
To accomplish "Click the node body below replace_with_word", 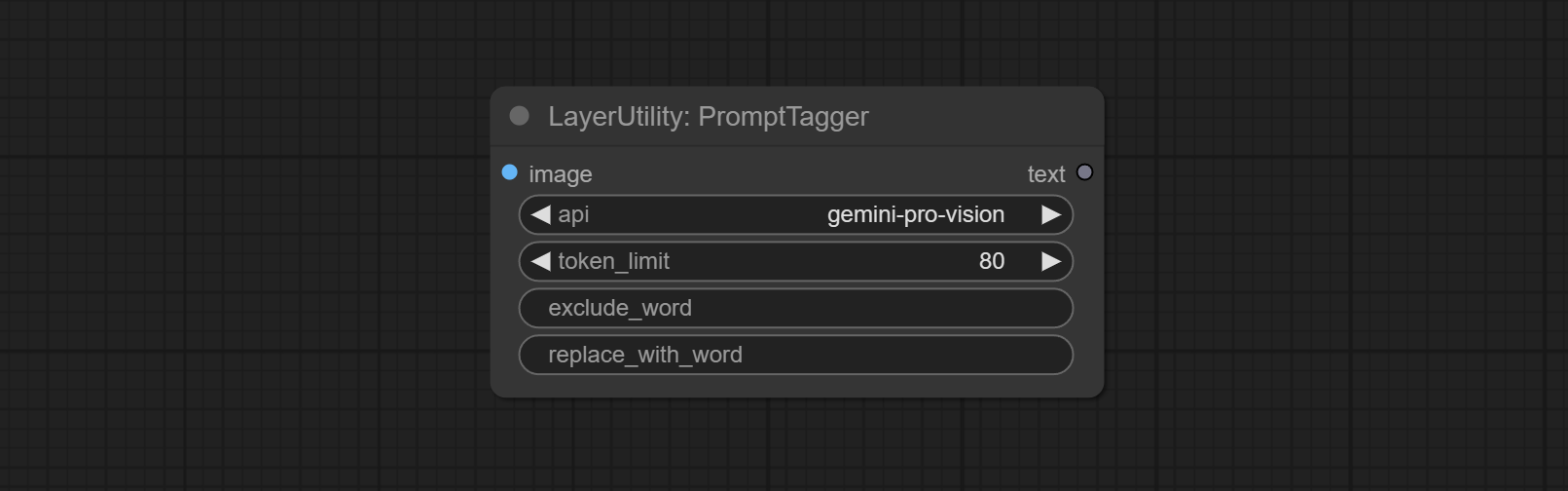I will [797, 386].
